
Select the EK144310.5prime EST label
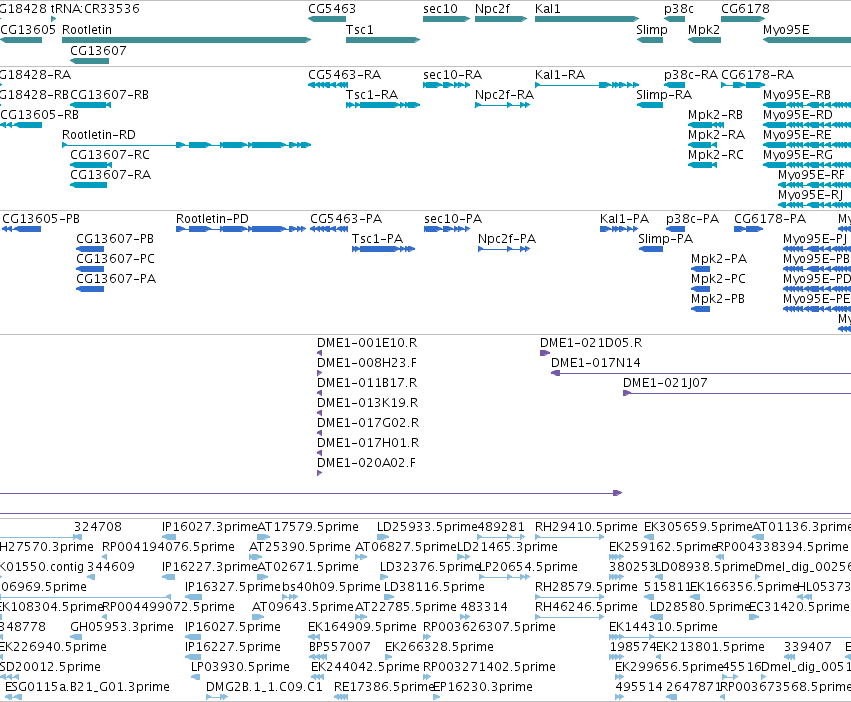[663, 627]
